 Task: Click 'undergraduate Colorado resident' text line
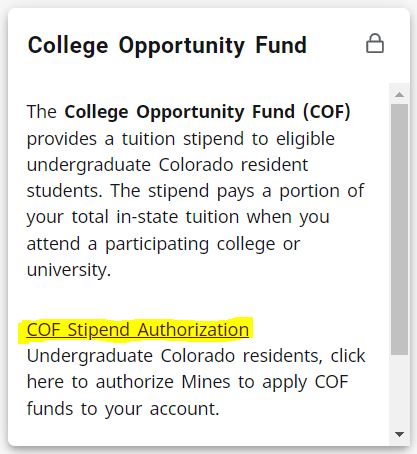[167, 165]
